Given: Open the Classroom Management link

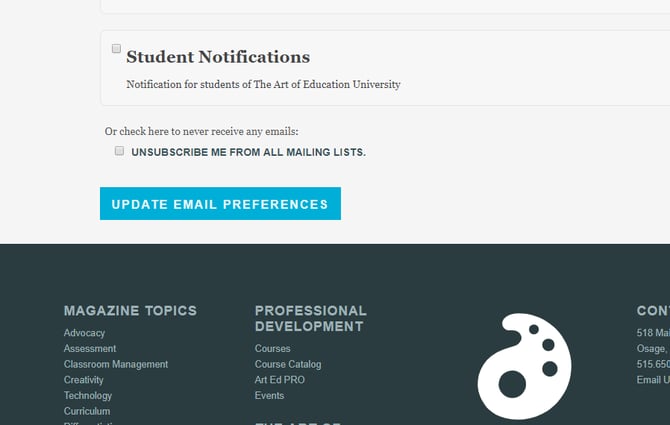Looking at the screenshot, I should [116, 364].
